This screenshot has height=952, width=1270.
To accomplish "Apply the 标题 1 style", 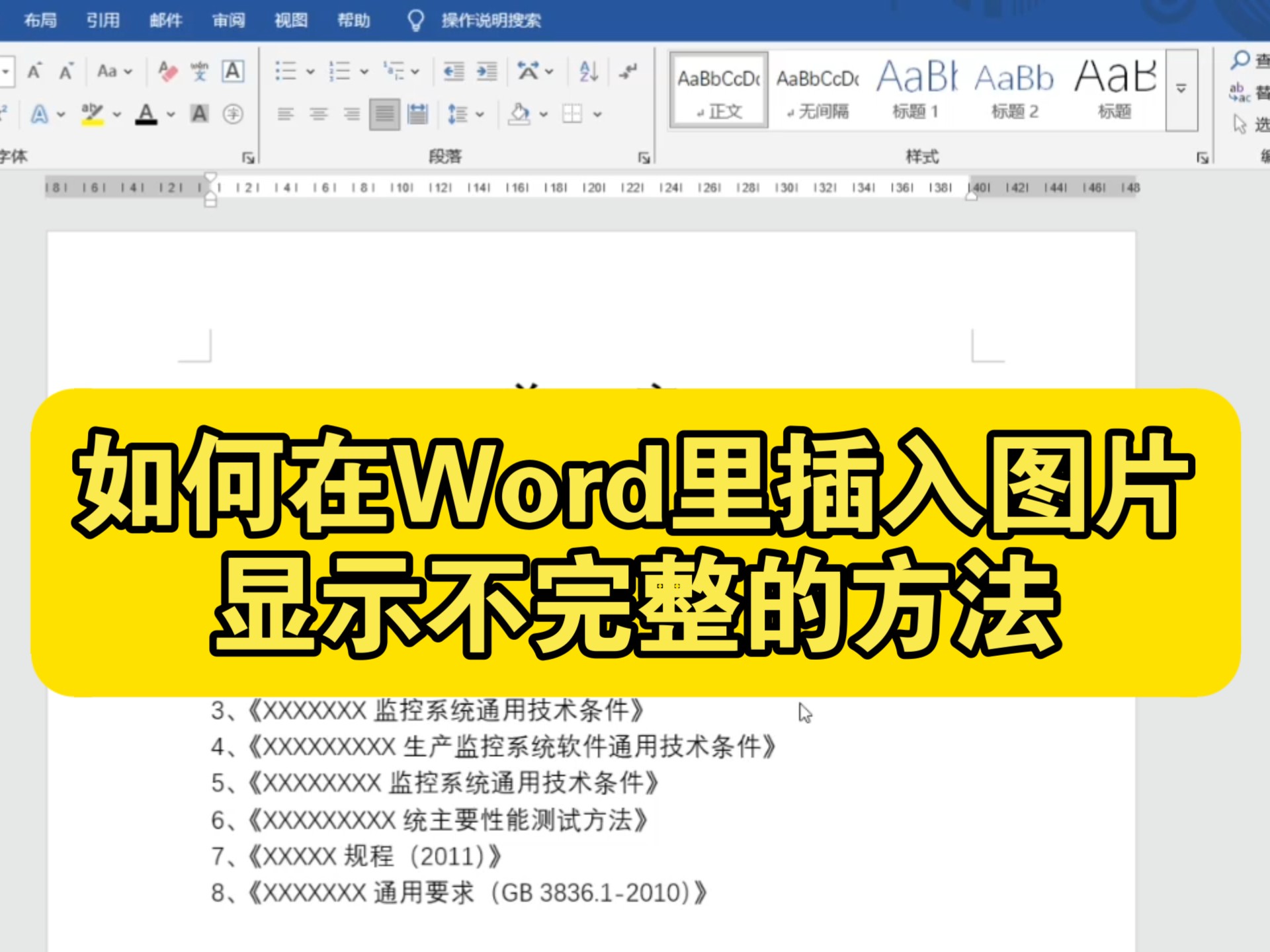I will pyautogui.click(x=916, y=90).
